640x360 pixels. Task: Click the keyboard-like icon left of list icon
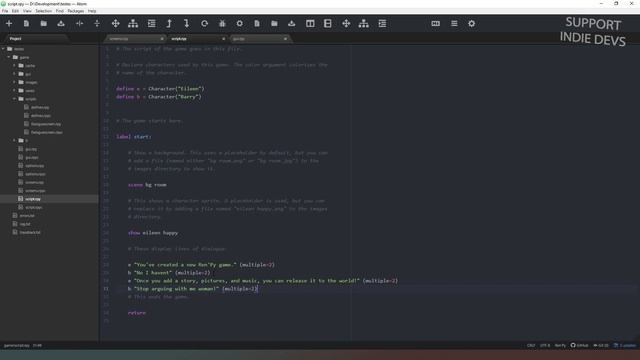click(436, 24)
